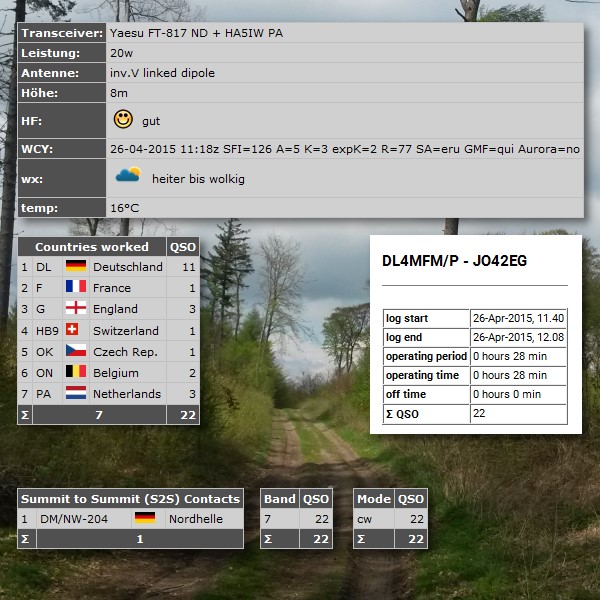Screen dimensions: 600x600
Task: Click the partly cloudy weather icon
Action: point(127,176)
